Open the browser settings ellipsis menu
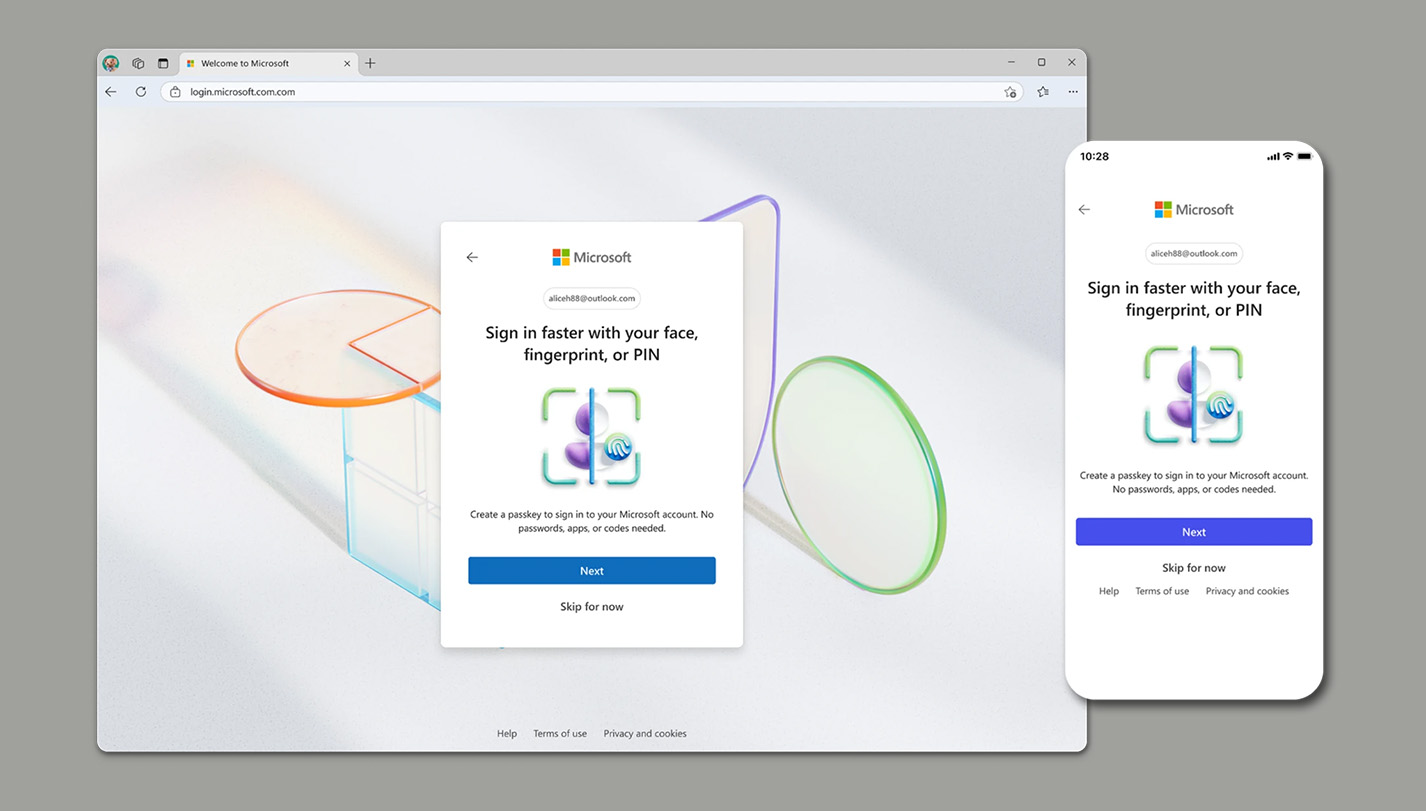 (x=1073, y=91)
